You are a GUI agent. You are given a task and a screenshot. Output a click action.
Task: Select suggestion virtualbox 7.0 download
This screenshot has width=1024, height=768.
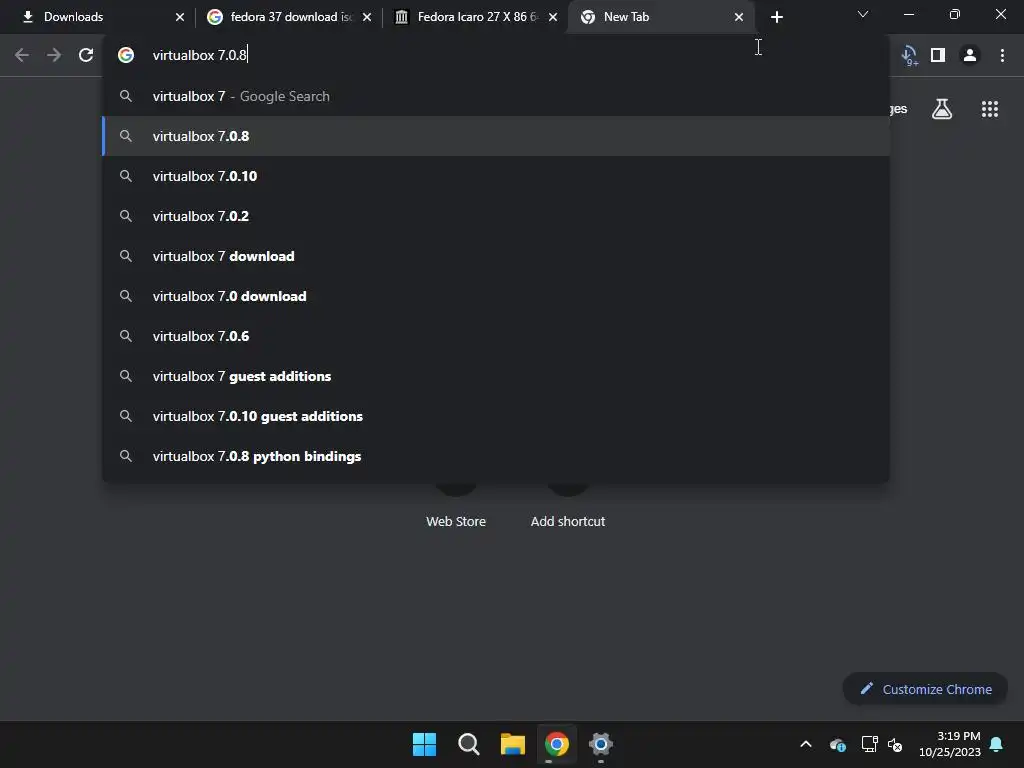[x=496, y=296]
